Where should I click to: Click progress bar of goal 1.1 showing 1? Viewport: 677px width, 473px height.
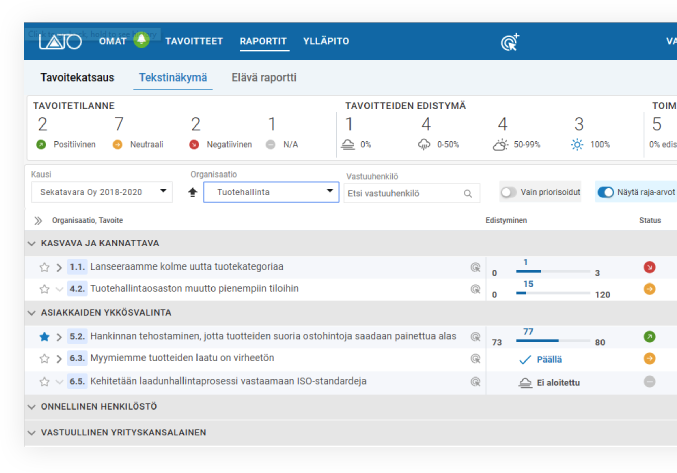click(553, 271)
